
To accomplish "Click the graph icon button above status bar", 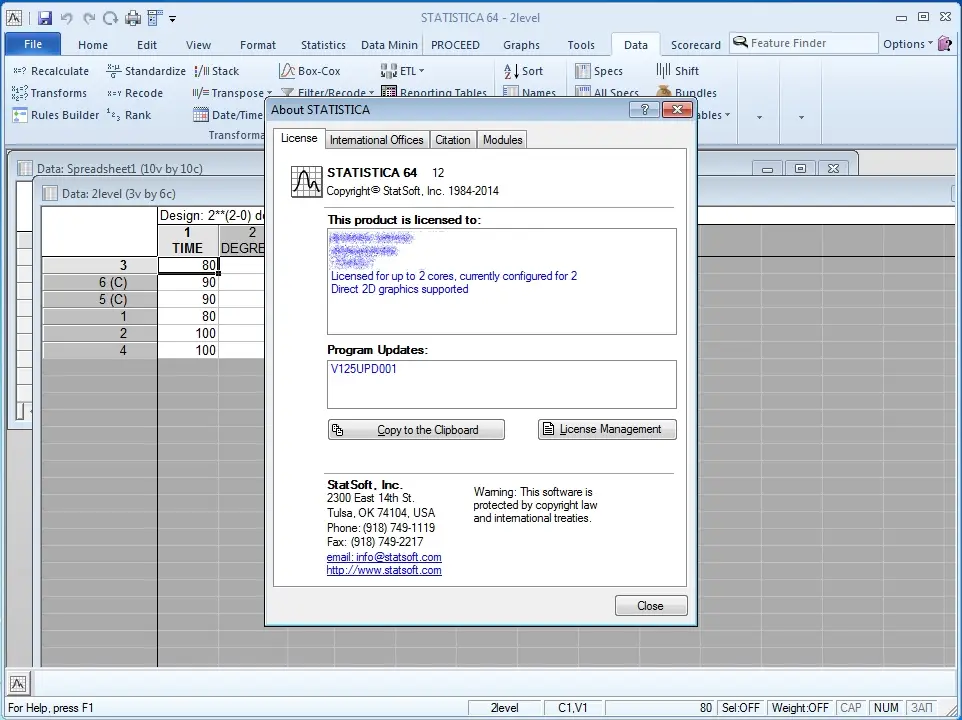I will point(18,683).
